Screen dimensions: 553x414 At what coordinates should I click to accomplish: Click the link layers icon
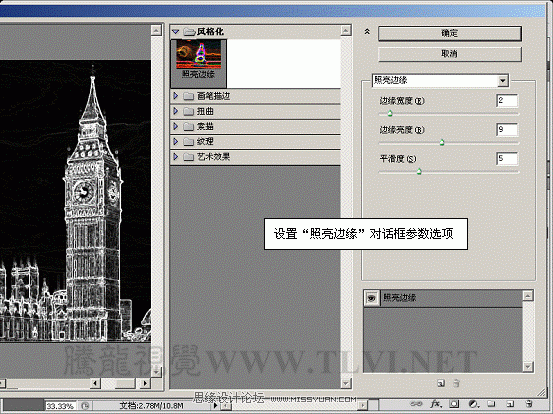[417, 404]
